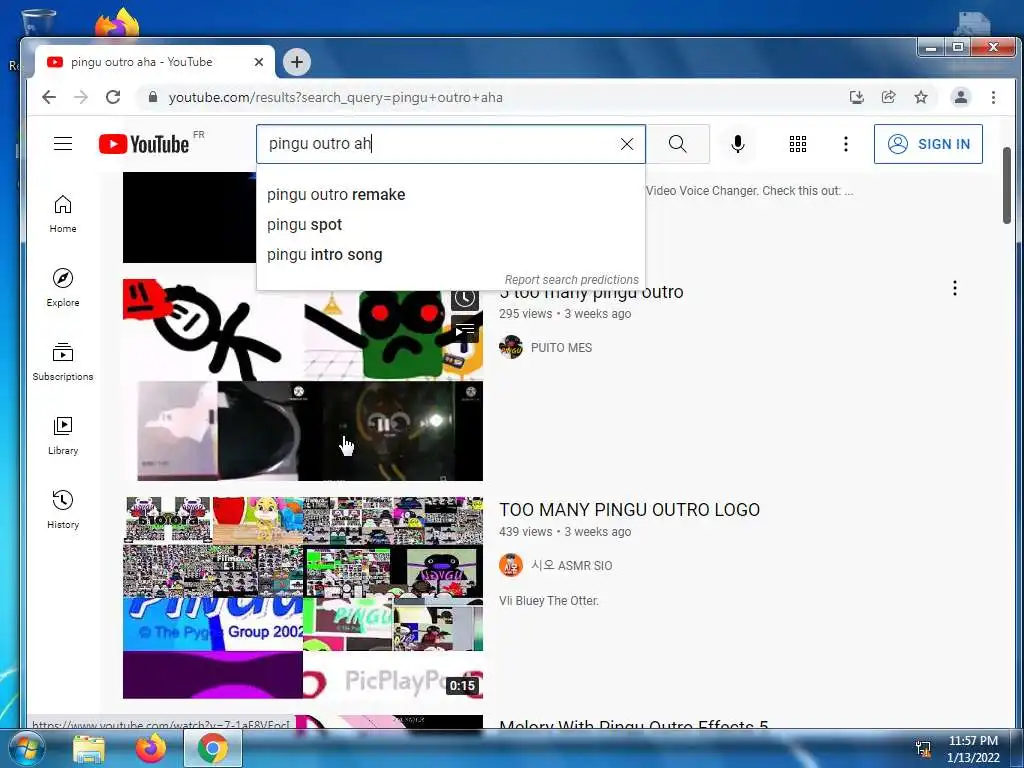Click the install/download icon in address bar
The width and height of the screenshot is (1024, 768).
pyautogui.click(x=856, y=97)
